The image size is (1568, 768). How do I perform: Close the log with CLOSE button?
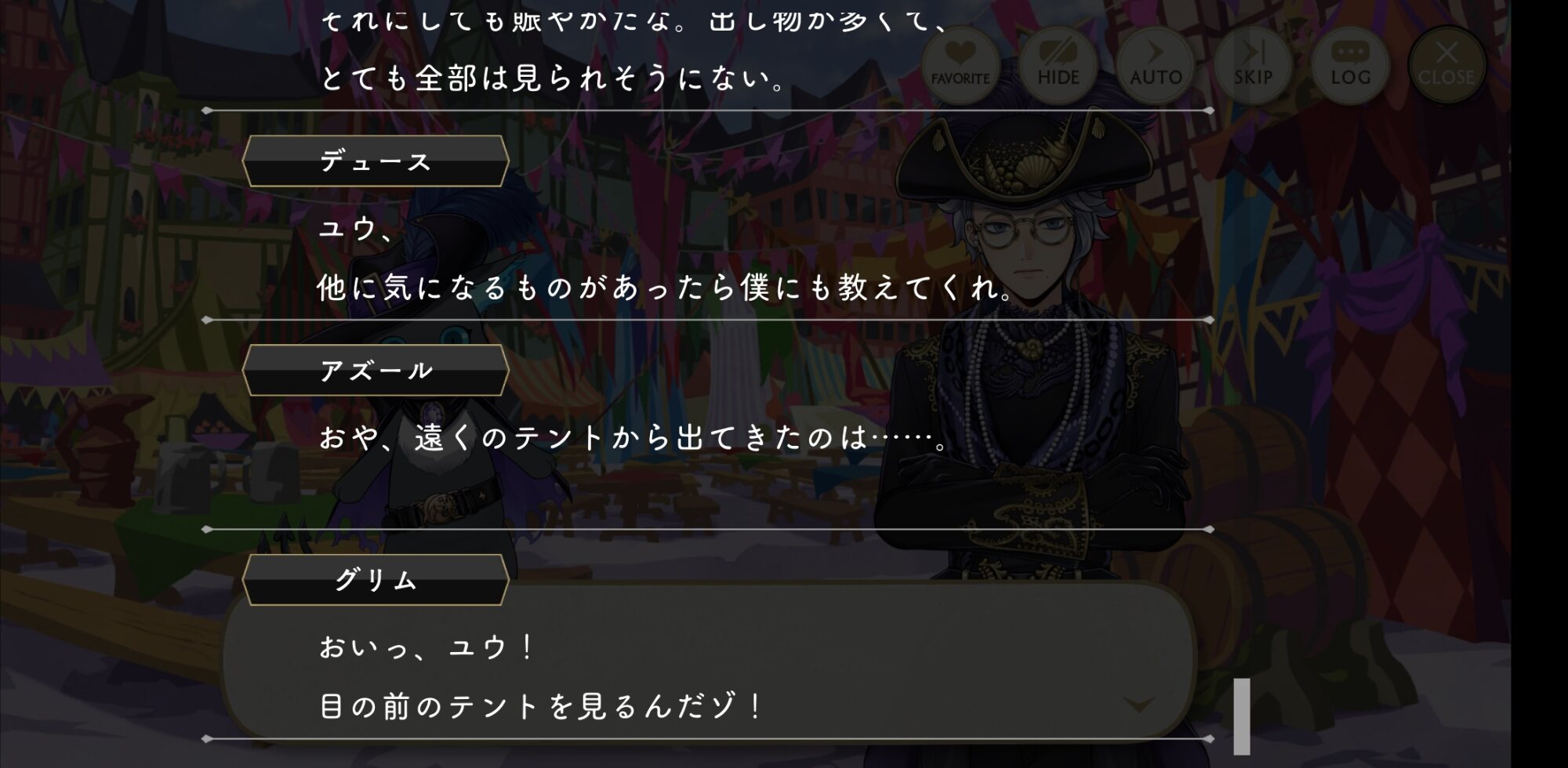[x=1447, y=64]
